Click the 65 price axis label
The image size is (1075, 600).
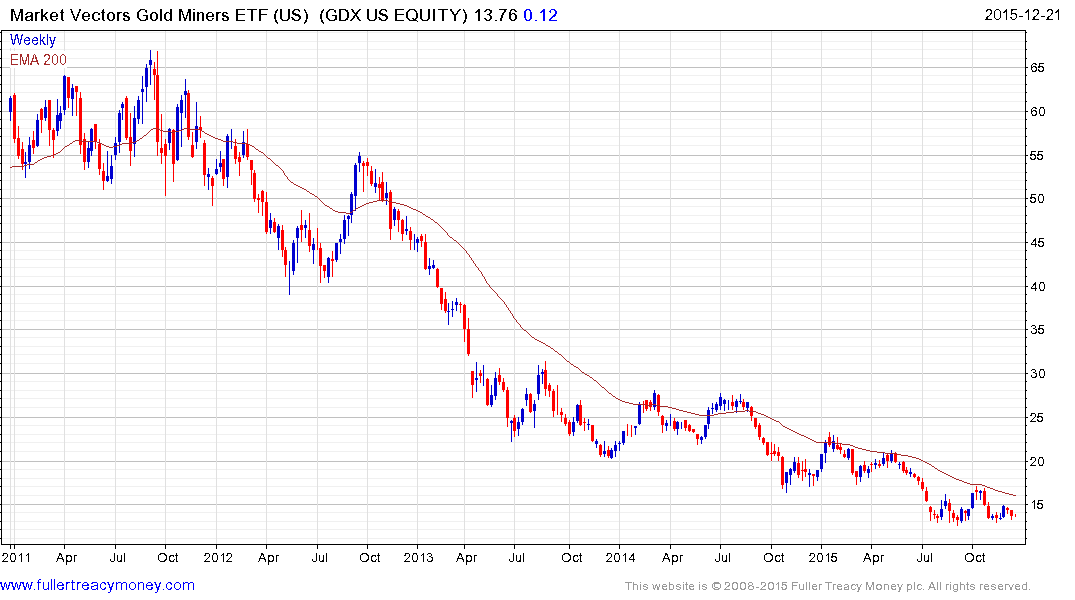point(1037,68)
